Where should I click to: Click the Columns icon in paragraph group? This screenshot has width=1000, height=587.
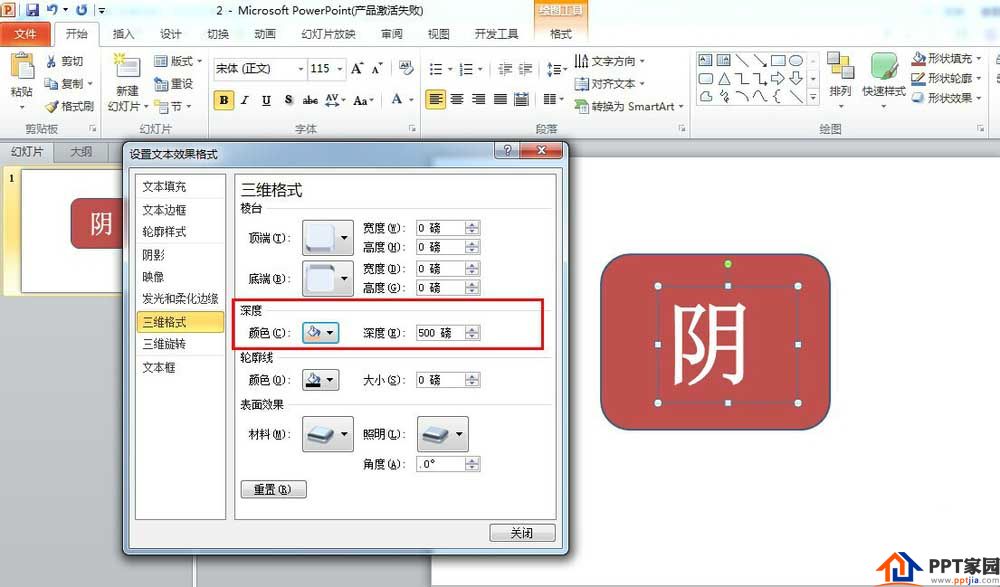tap(550, 100)
